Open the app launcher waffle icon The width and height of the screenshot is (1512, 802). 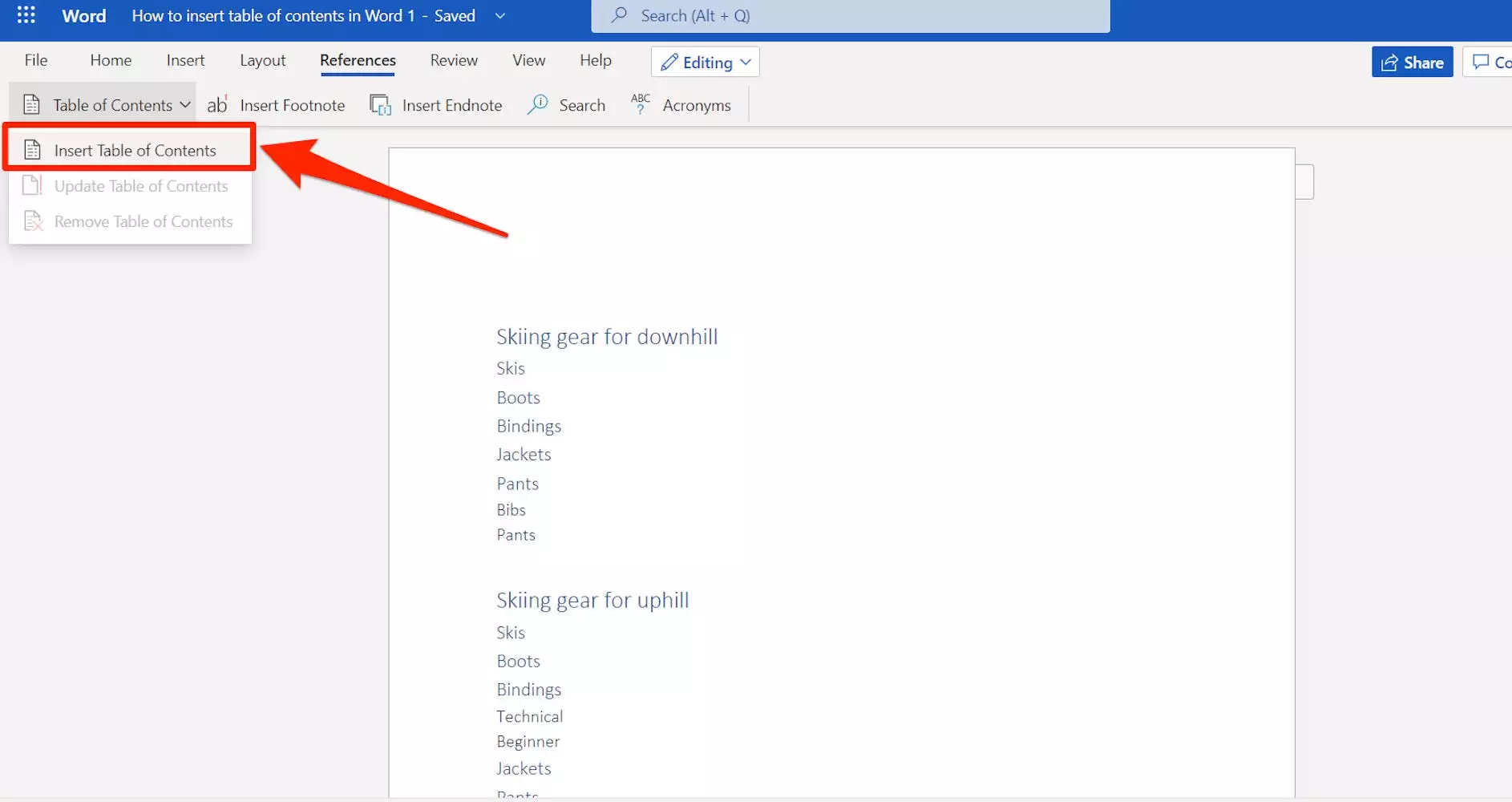26,15
